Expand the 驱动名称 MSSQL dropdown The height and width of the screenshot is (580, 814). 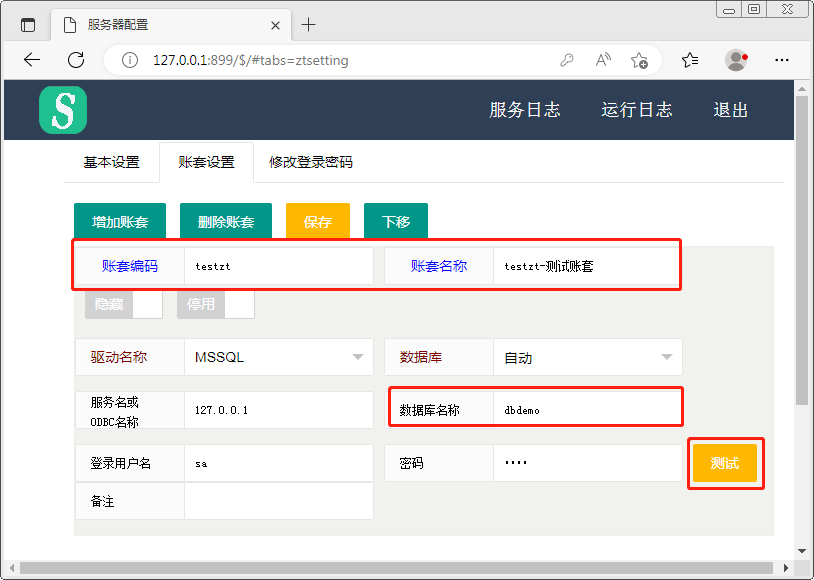point(357,357)
